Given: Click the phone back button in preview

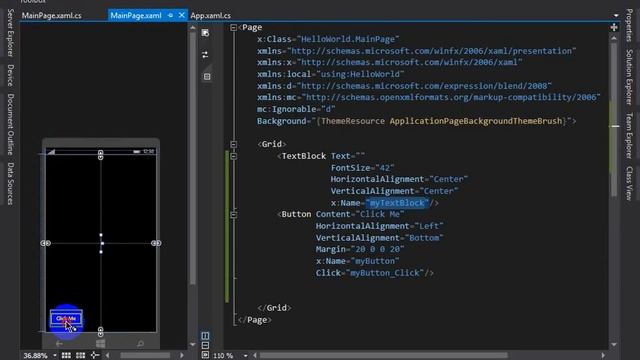Looking at the screenshot, I should click(60, 344).
